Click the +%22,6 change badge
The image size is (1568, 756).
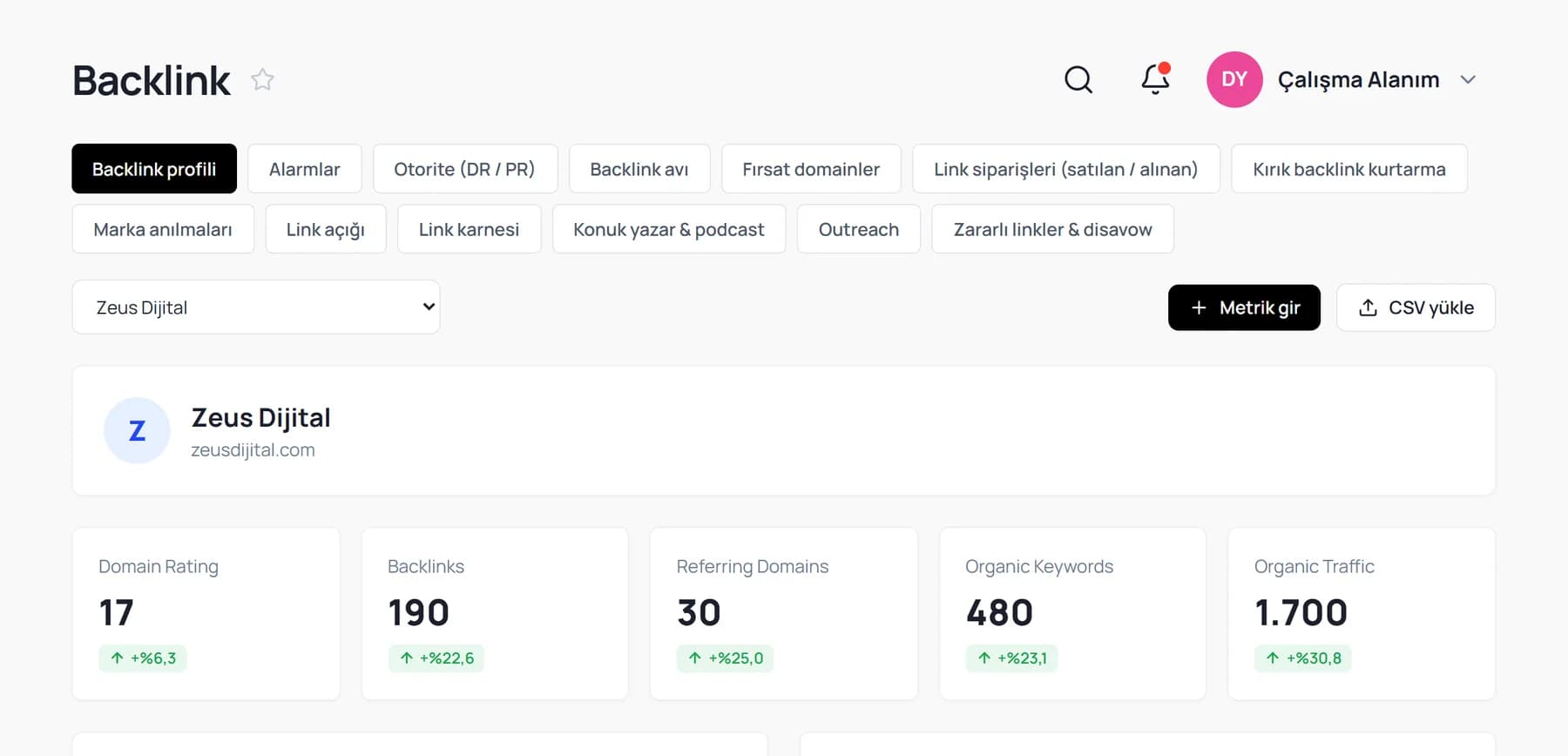pos(436,658)
